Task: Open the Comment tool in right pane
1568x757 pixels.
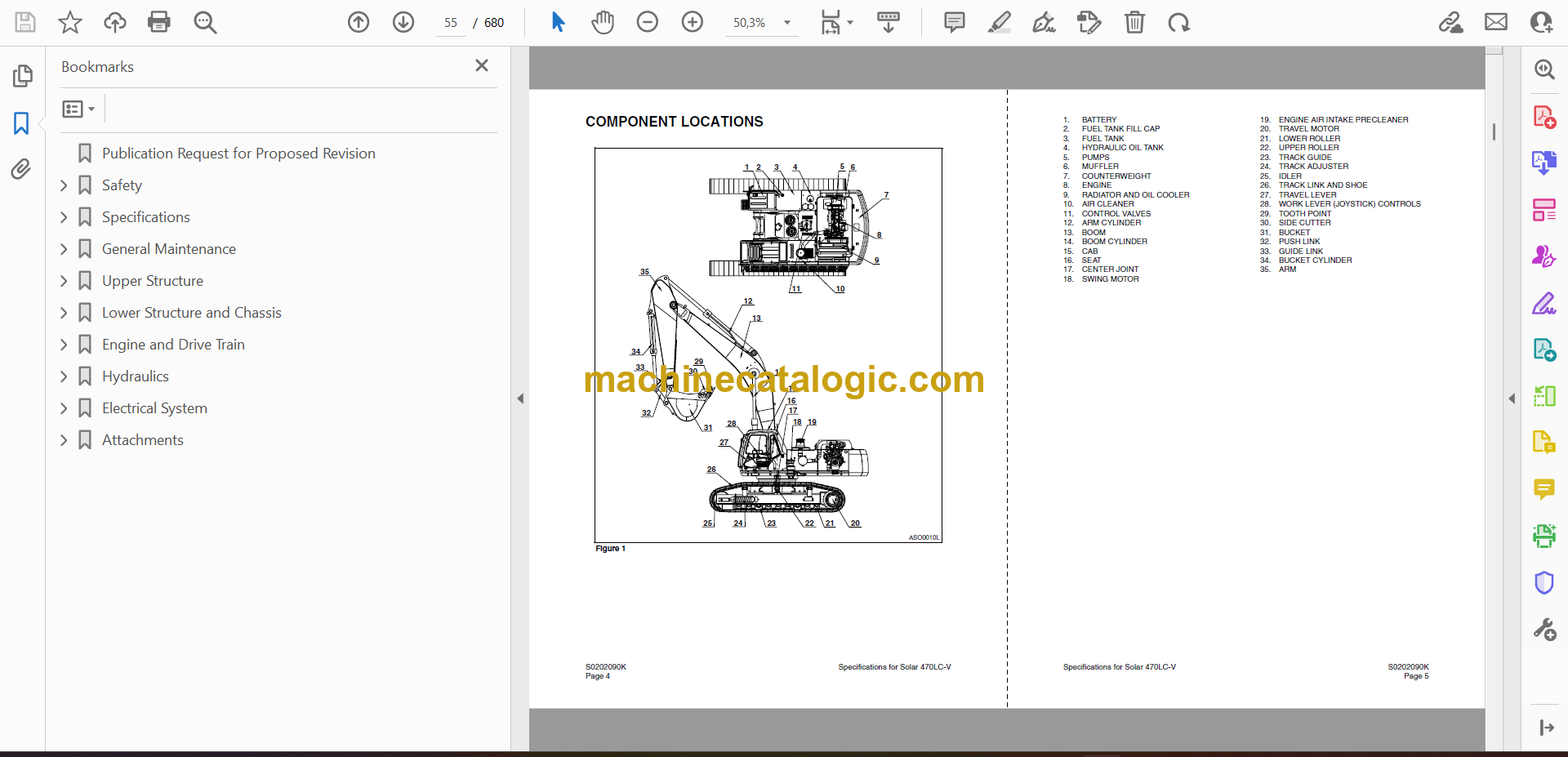Action: click(x=1544, y=489)
